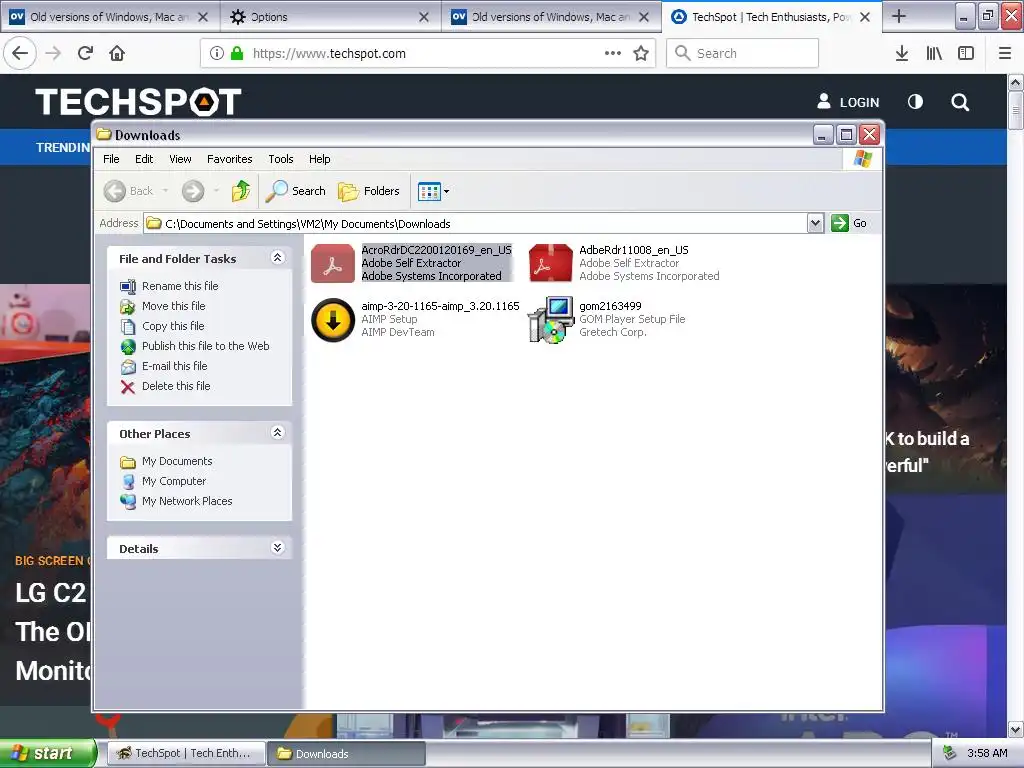The width and height of the screenshot is (1024, 768).
Task: Toggle the Folders pane button
Action: (x=369, y=191)
